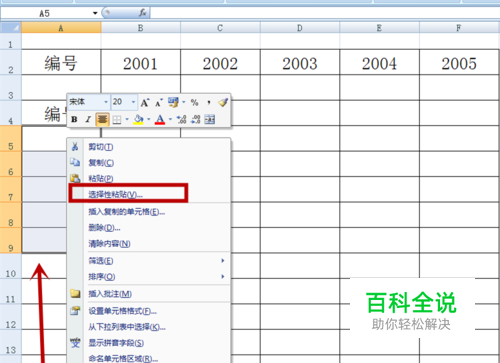This screenshot has height=363, width=500.
Task: Click cell containing 2001
Action: pyautogui.click(x=141, y=62)
